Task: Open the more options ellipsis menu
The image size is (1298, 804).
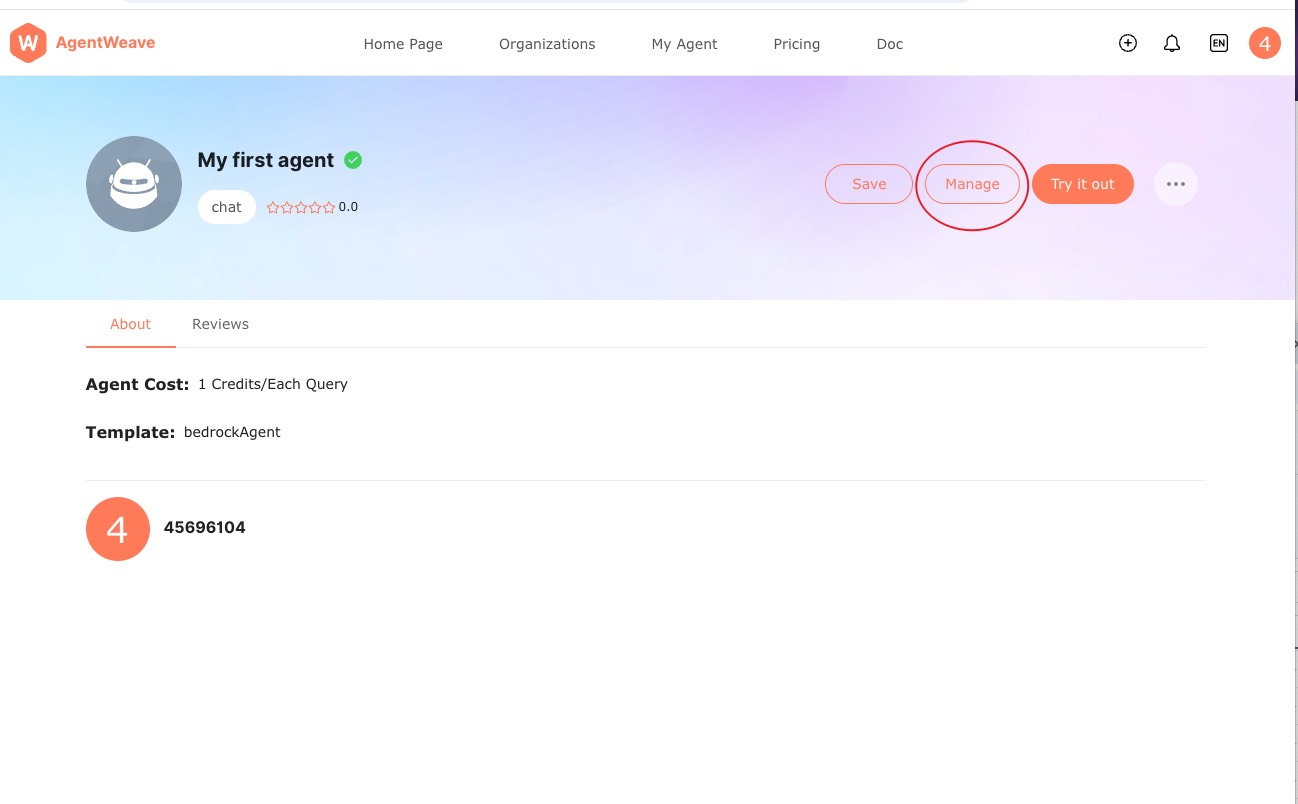Action: tap(1176, 184)
